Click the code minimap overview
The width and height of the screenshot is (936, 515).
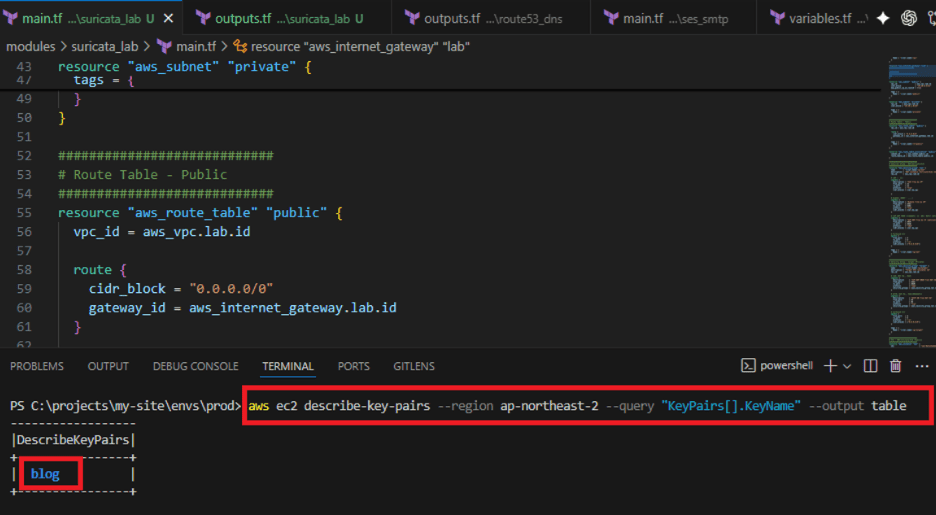coord(907,200)
